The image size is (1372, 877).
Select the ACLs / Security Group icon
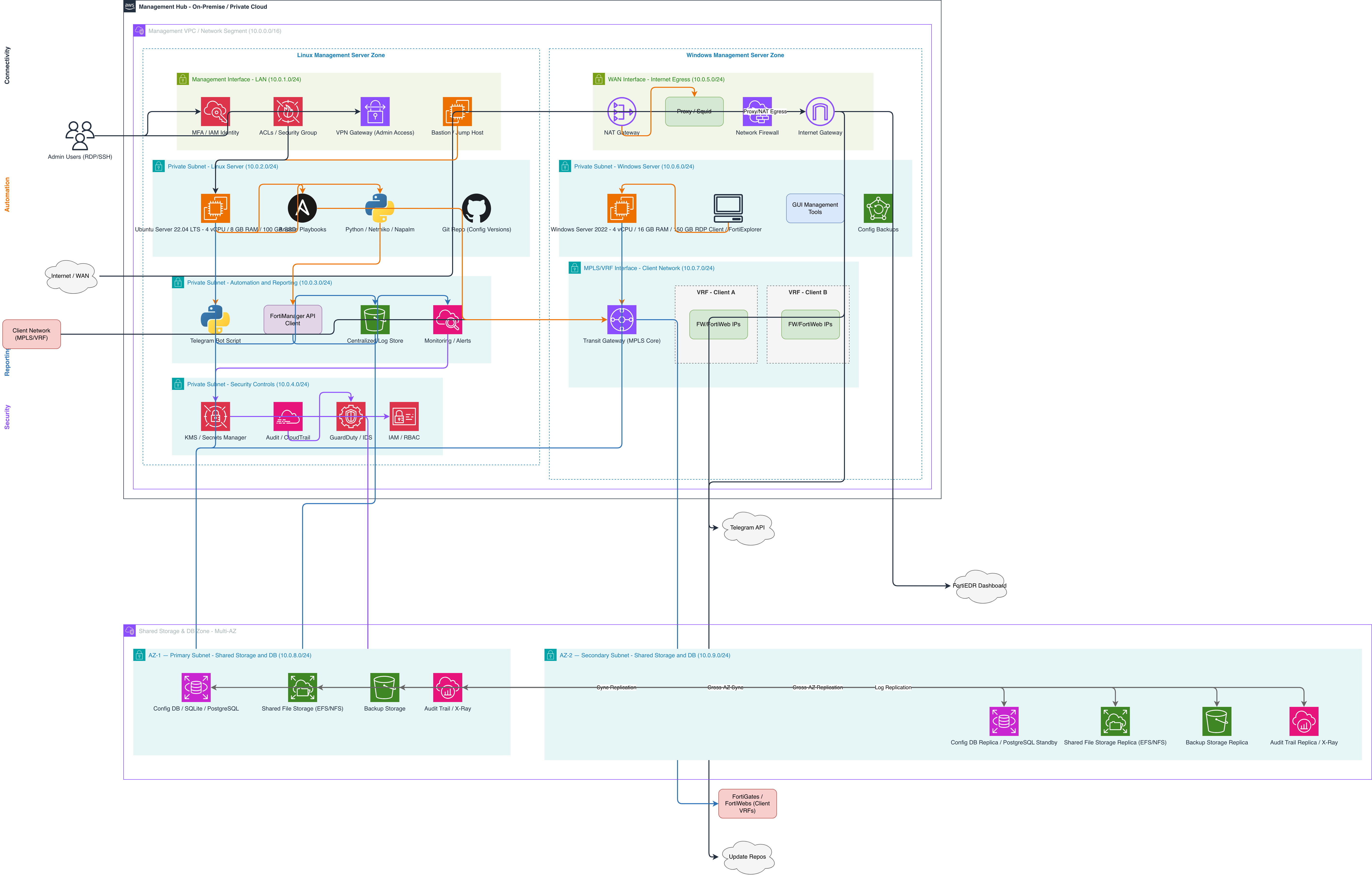(288, 112)
